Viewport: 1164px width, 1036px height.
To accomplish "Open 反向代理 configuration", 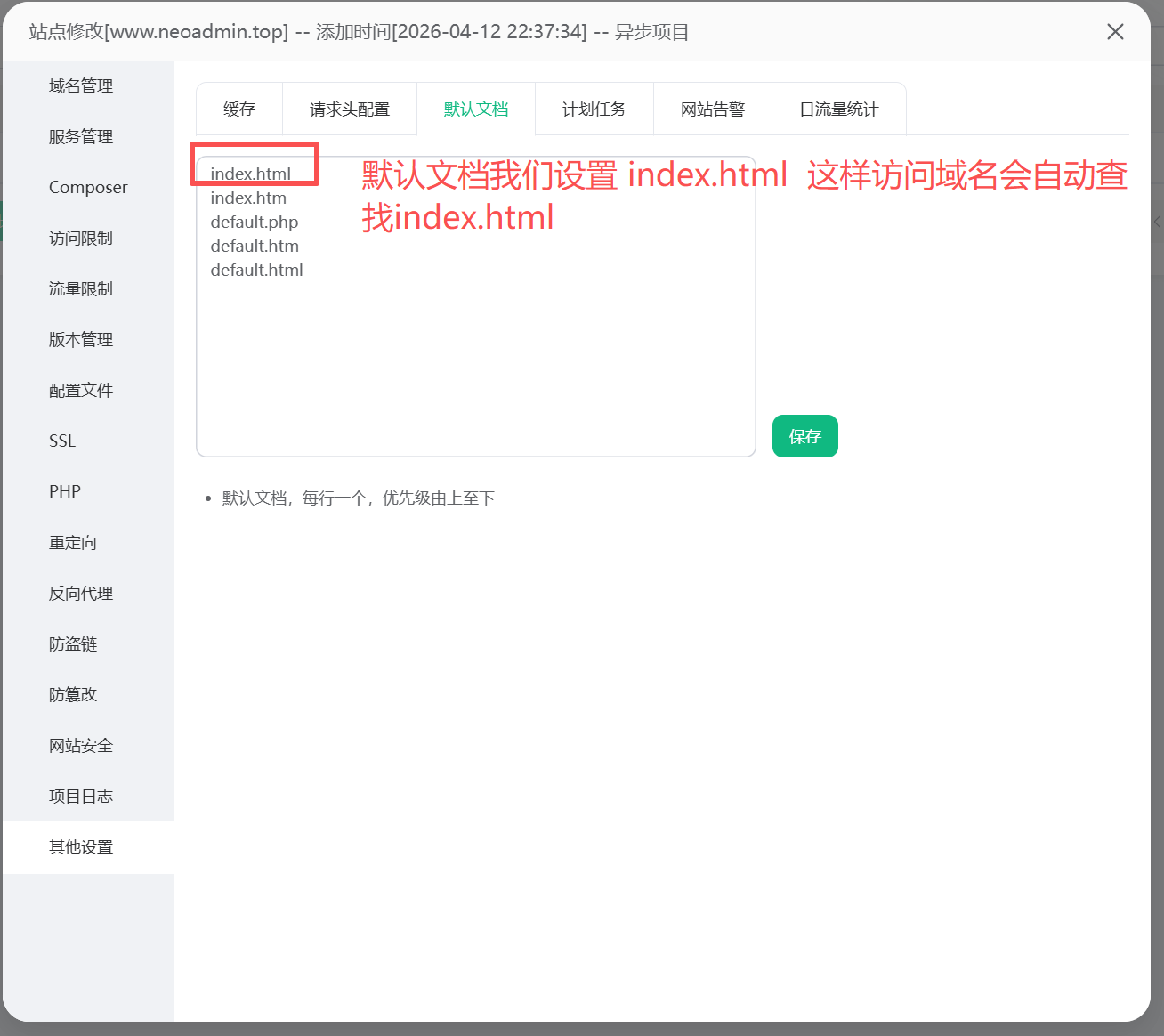I will click(81, 594).
